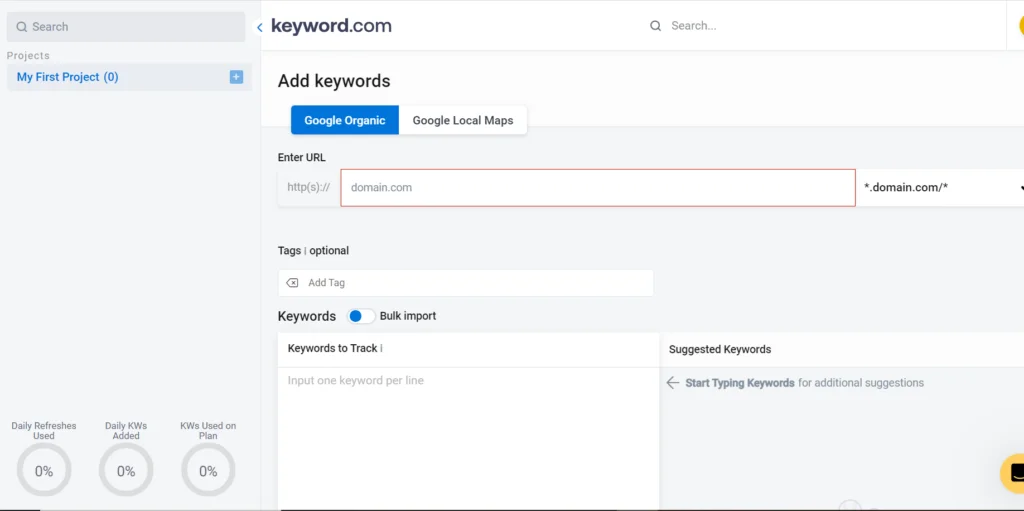This screenshot has width=1024, height=511.
Task: Click the keyword.com logo
Action: pyautogui.click(x=331, y=26)
